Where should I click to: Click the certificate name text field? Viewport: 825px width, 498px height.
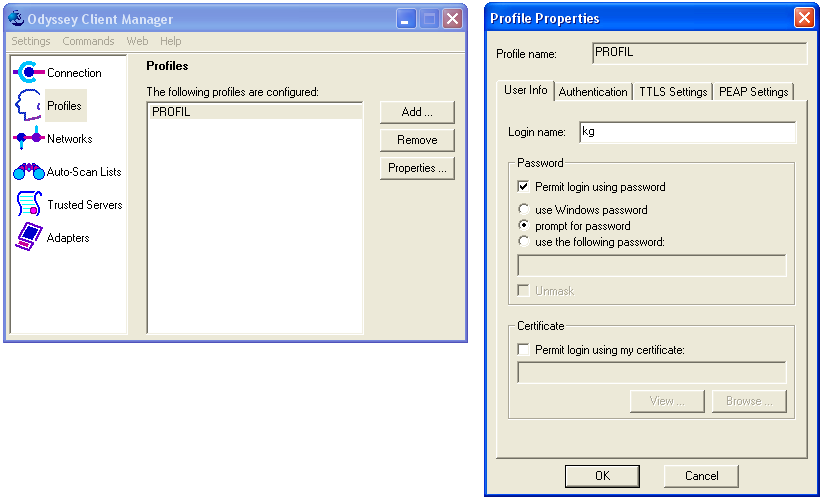[652, 372]
